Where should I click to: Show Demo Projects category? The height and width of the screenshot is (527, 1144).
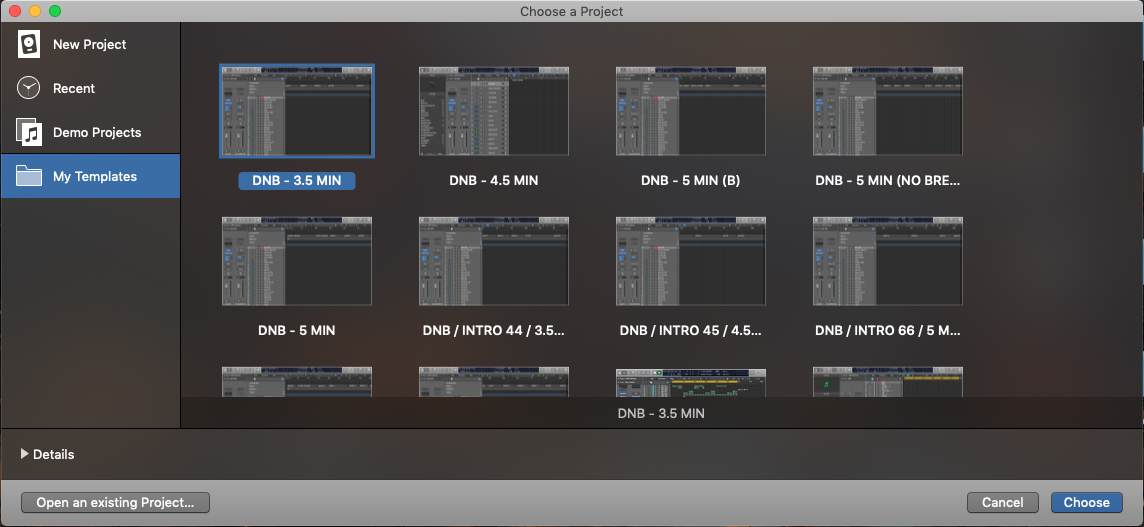point(90,132)
